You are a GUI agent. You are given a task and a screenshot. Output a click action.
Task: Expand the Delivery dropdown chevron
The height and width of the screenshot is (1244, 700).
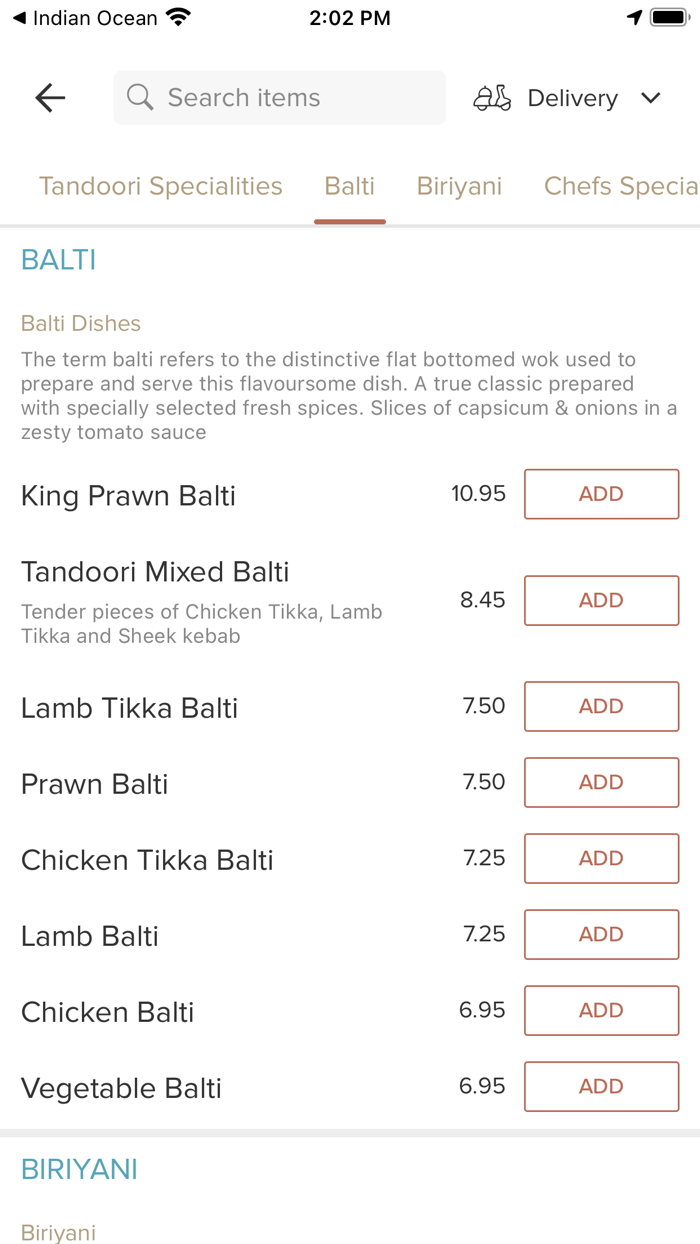coord(651,98)
